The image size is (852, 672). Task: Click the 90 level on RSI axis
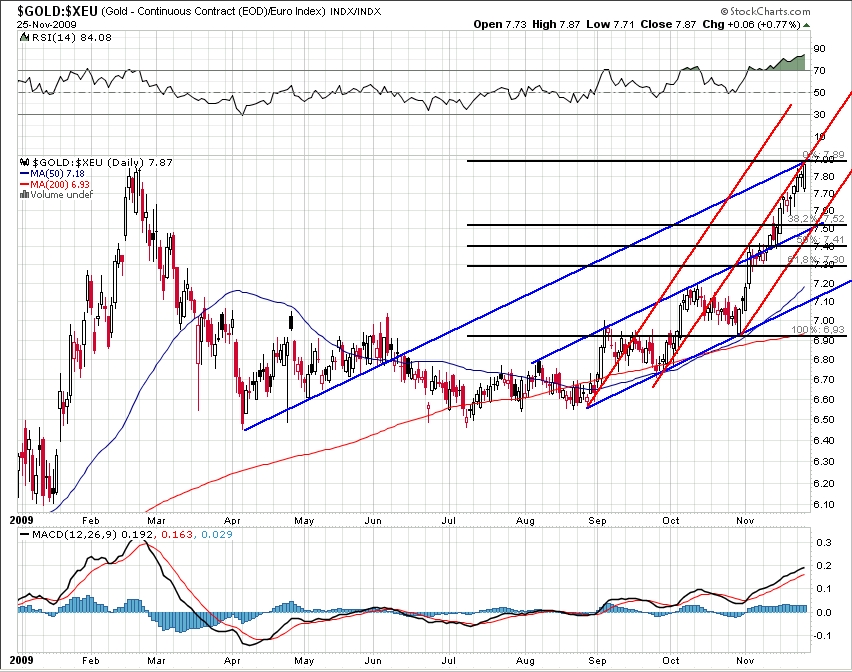819,48
